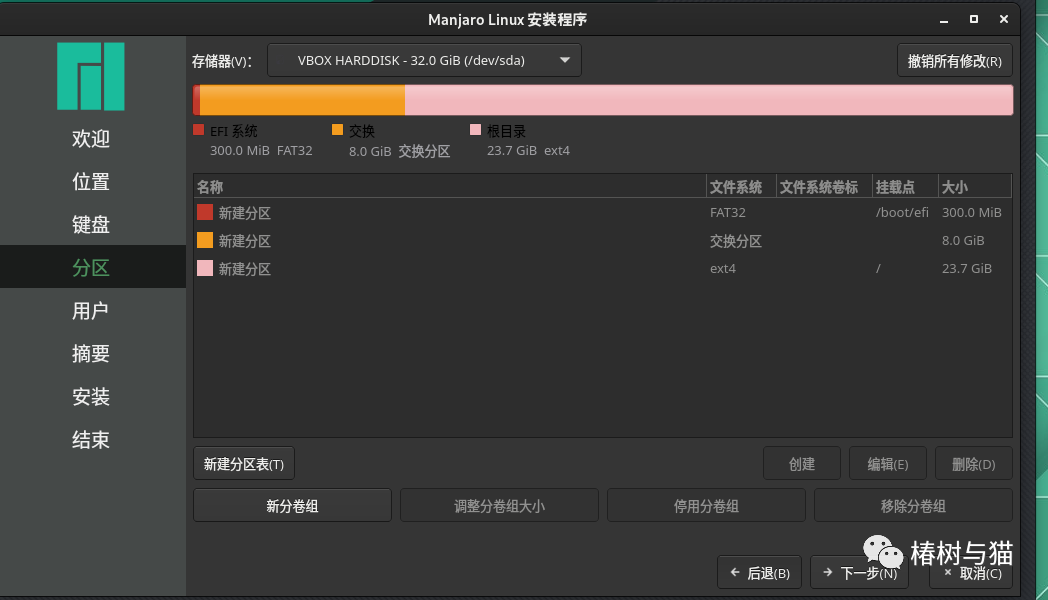Maximize the installer window
1048x600 pixels.
[x=974, y=19]
